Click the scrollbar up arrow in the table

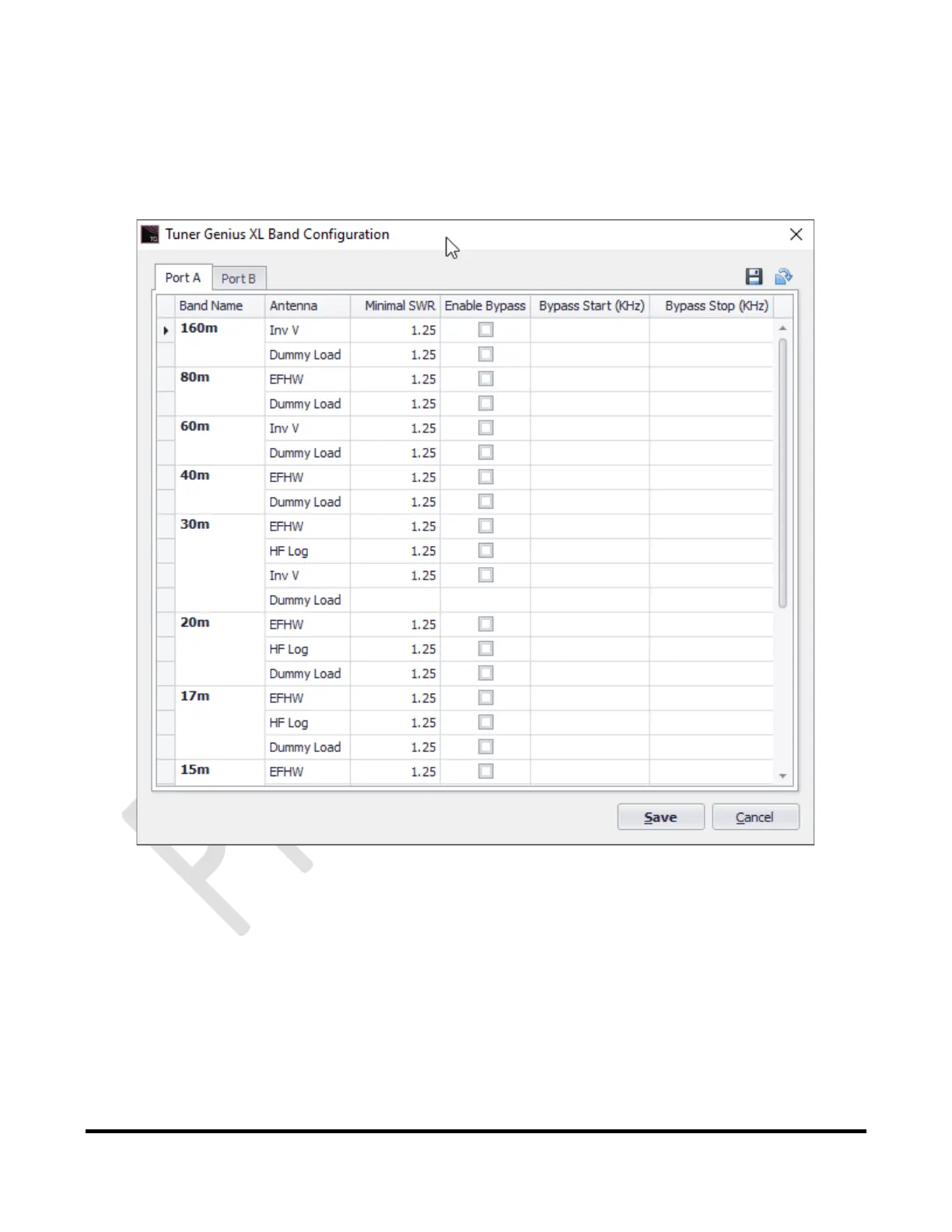coord(782,328)
